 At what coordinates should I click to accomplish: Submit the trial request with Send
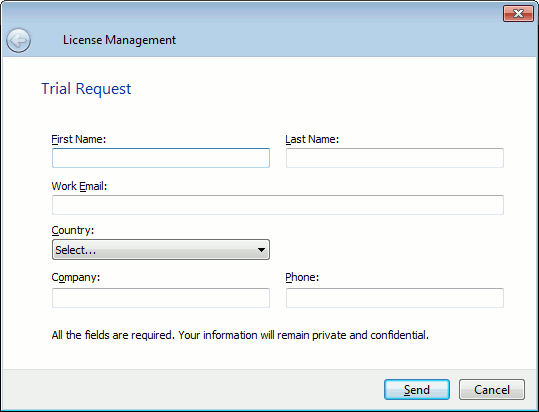tap(417, 390)
